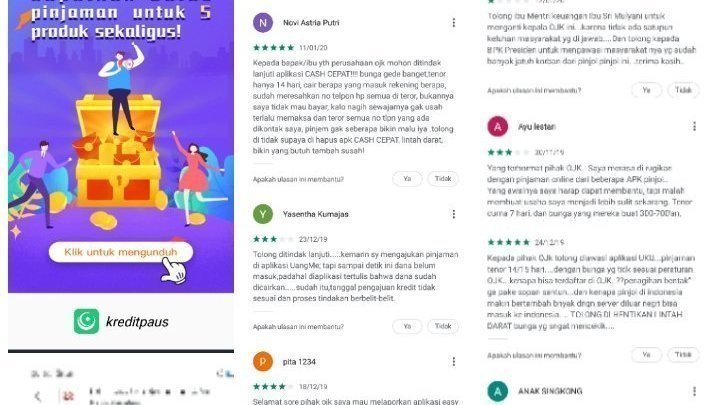Click Tidak under the Sri Mulyani review

683,90
